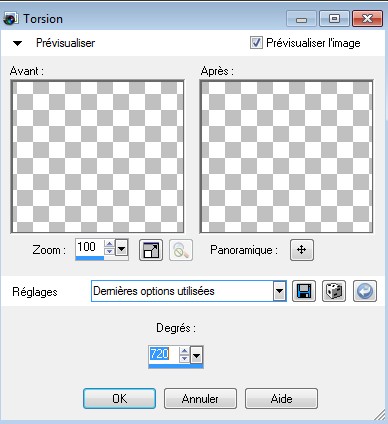Open the Degrés slider dropdown arrow
388x424 pixels.
pos(197,356)
